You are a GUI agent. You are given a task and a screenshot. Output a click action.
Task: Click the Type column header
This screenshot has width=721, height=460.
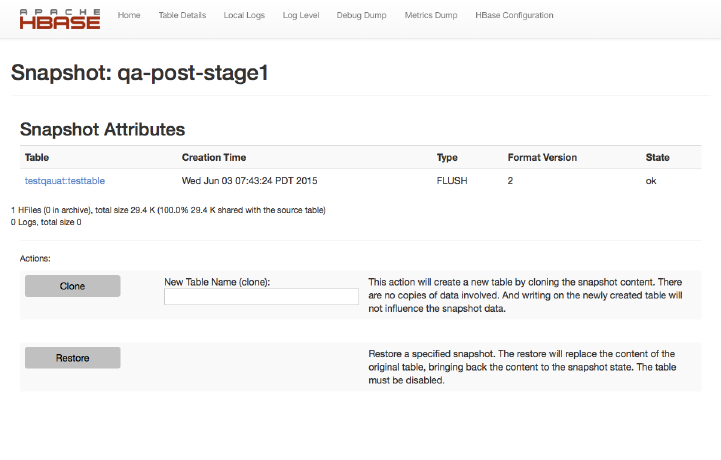click(447, 157)
